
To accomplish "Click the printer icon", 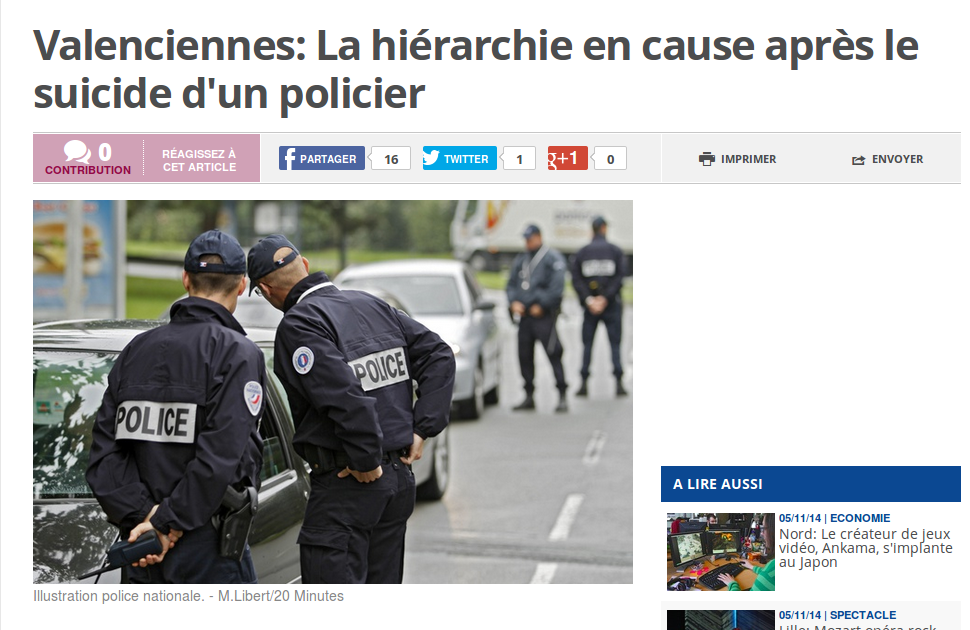I will coord(706,159).
